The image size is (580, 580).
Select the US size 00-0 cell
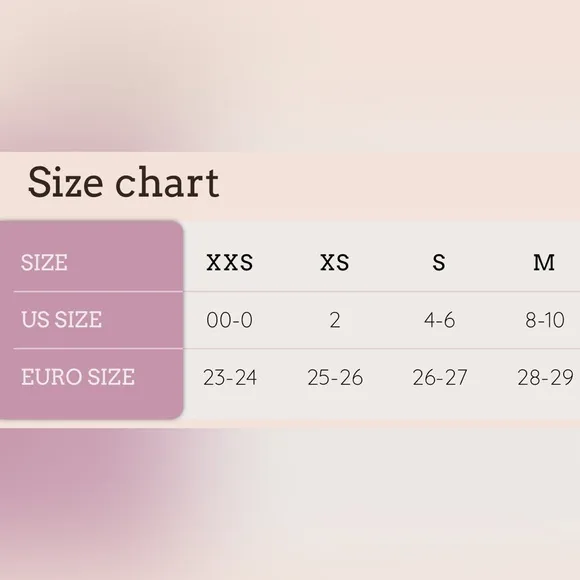(230, 320)
